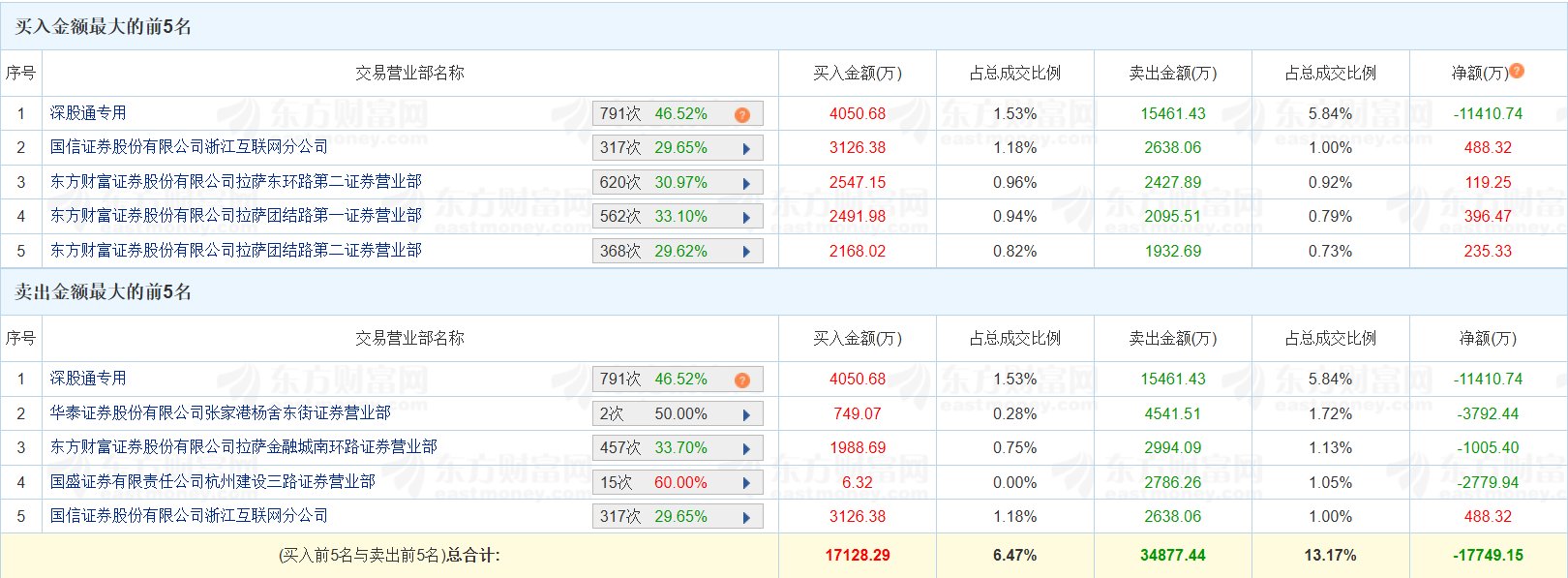Open 国盛证券杭州建设三路证券营业部 link
1568x578 pixels.
[212, 481]
